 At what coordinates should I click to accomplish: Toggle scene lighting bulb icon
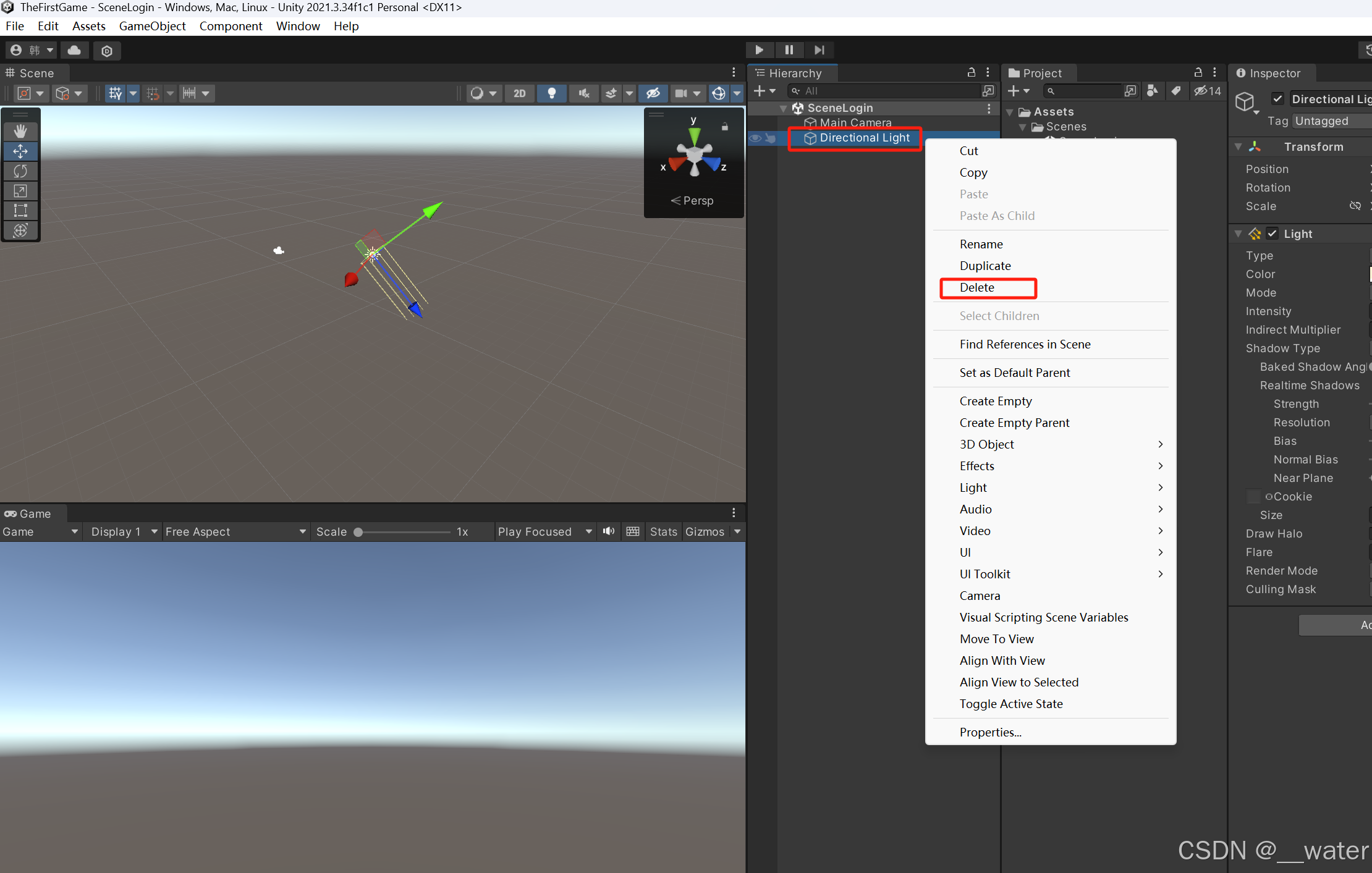coord(551,93)
